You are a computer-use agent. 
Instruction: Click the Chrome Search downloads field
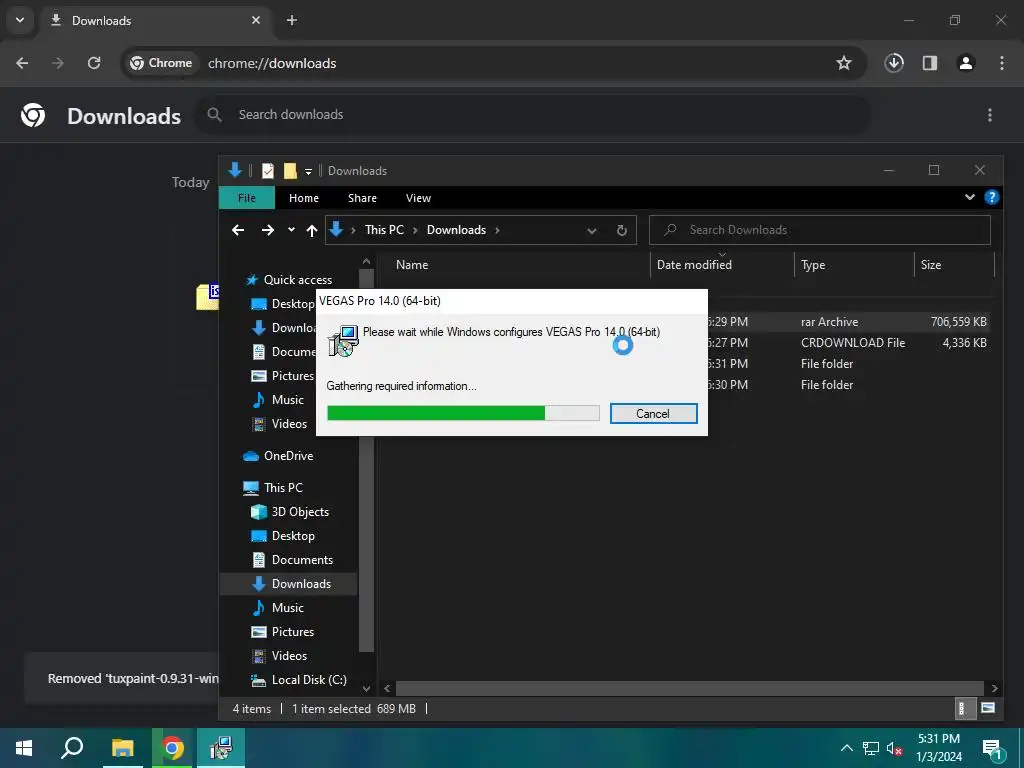[533, 115]
